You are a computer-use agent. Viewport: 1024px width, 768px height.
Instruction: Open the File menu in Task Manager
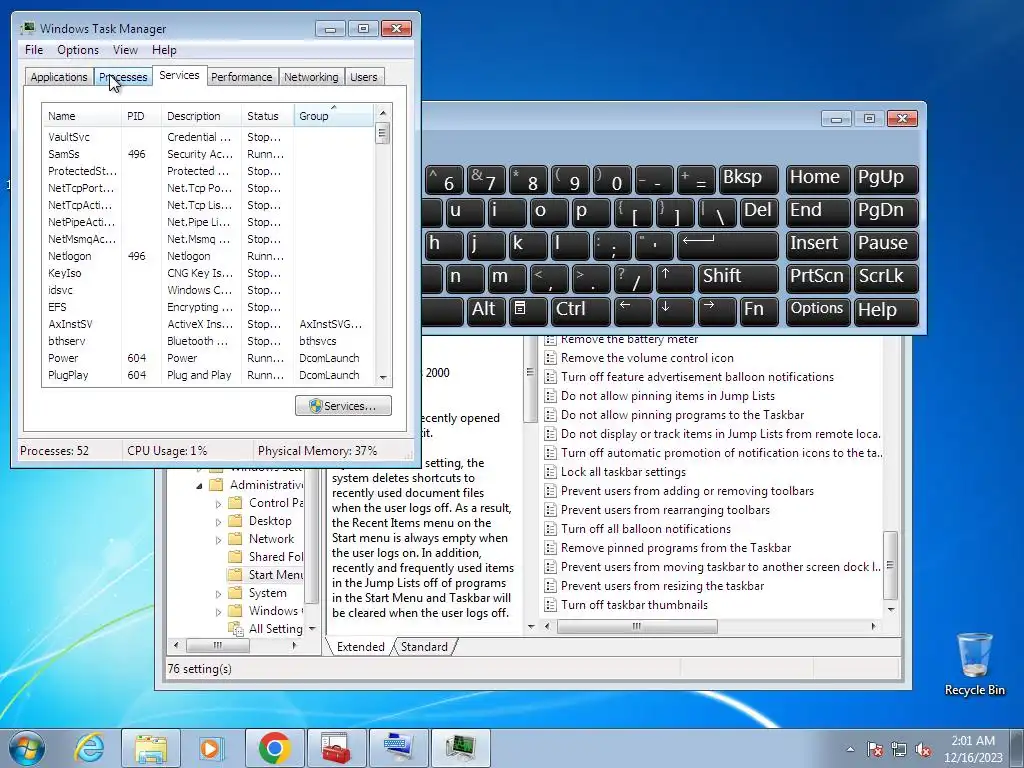(34, 50)
